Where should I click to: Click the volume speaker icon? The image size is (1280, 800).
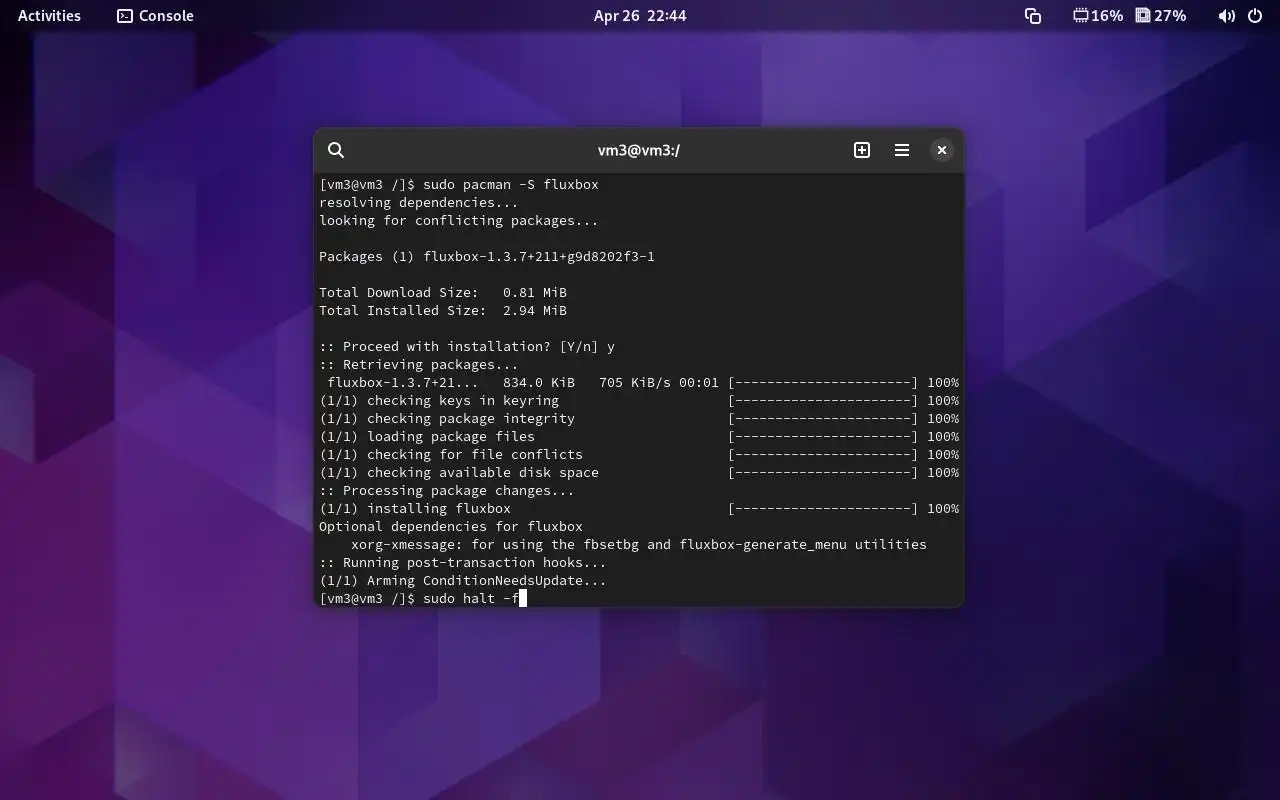(1226, 16)
